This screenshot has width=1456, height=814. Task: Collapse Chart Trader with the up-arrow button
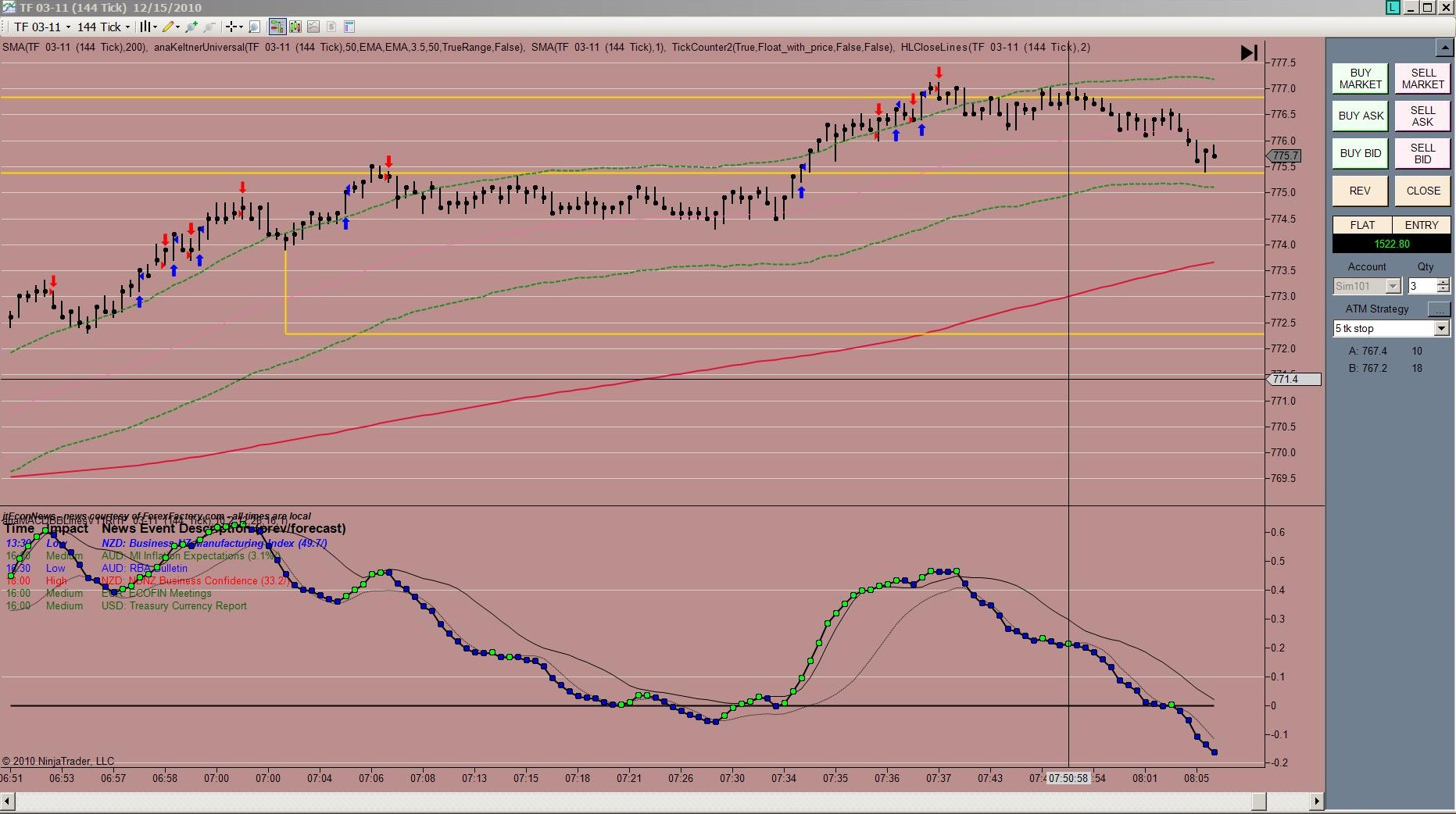[1443, 48]
